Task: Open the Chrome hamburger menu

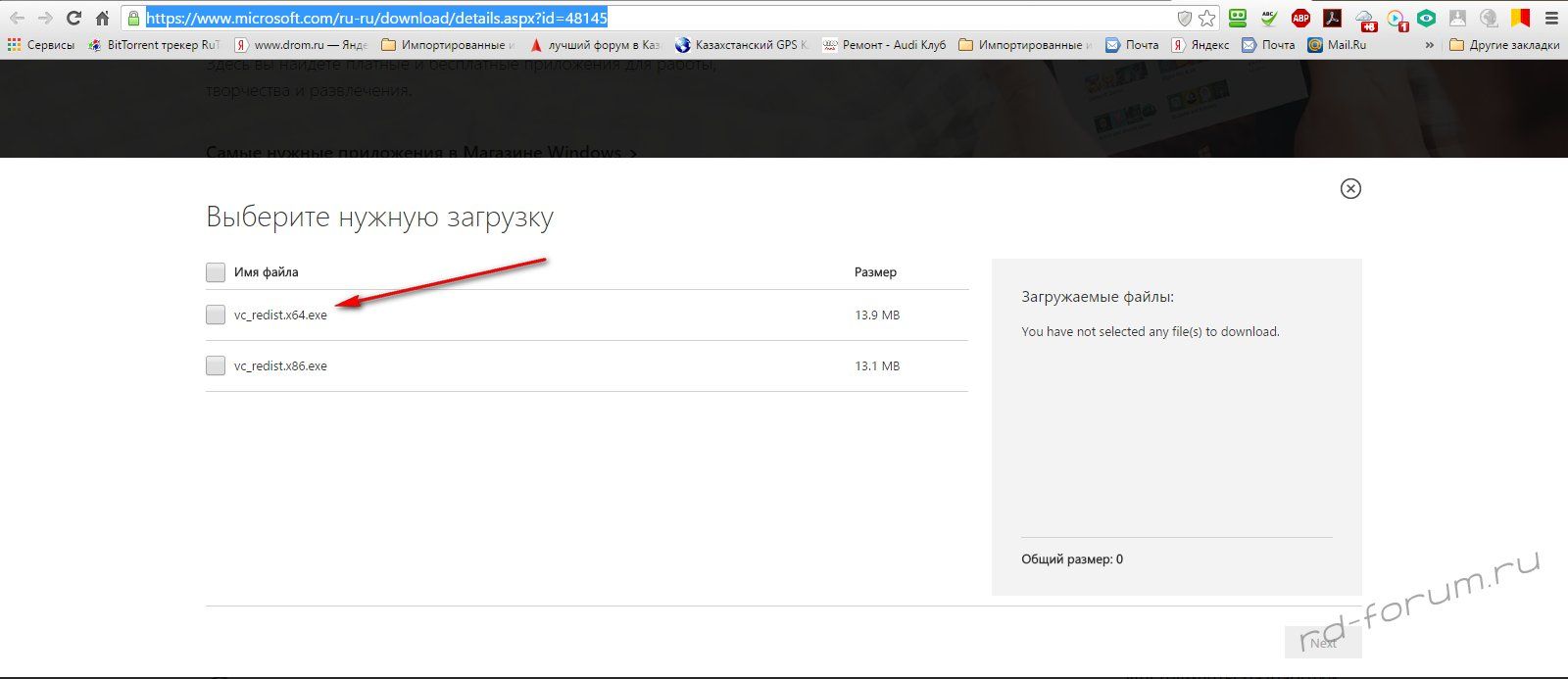Action: [1551, 18]
